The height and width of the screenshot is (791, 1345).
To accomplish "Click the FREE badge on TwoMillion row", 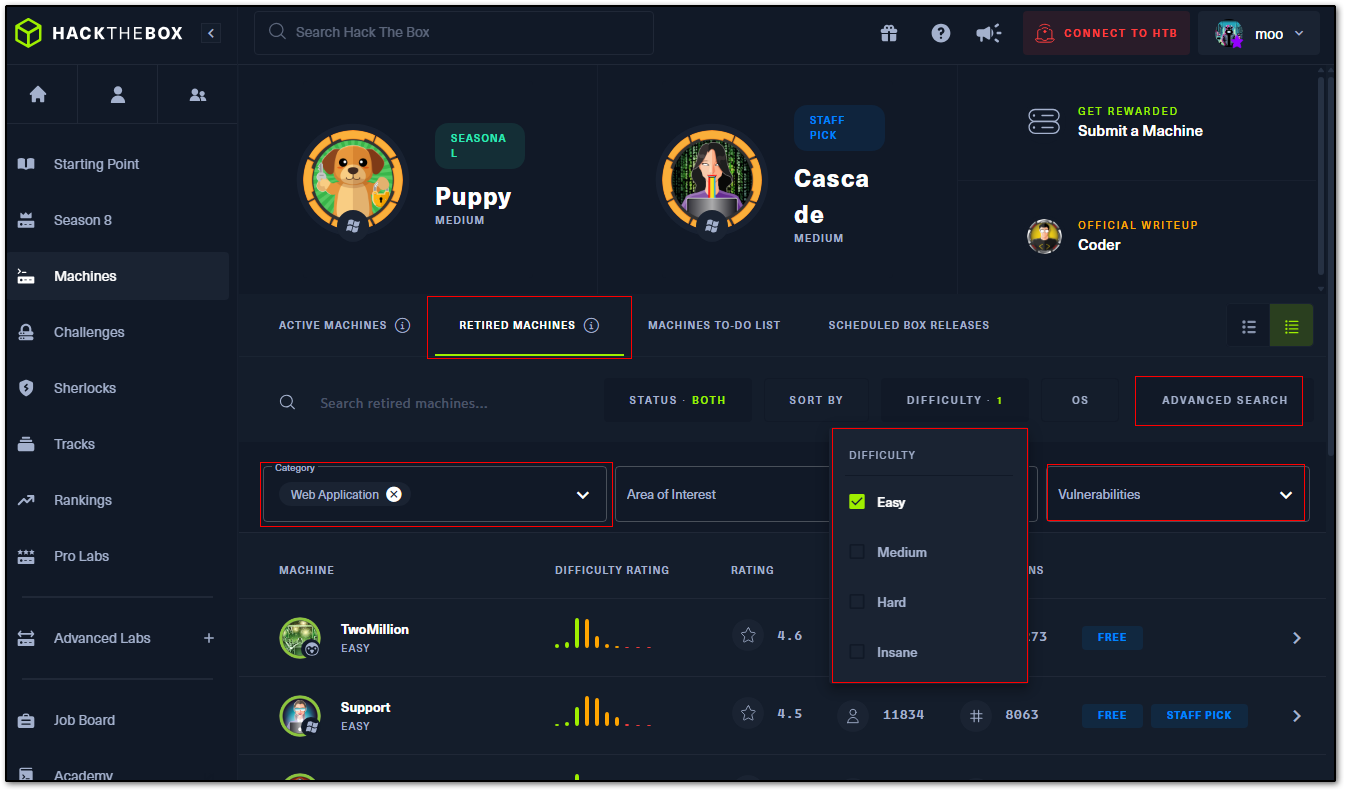I will point(1112,637).
